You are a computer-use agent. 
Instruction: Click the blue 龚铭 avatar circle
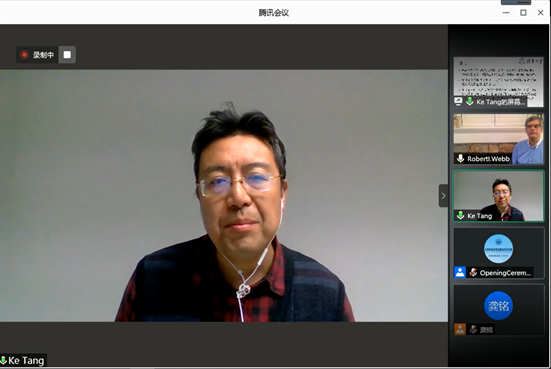(498, 306)
